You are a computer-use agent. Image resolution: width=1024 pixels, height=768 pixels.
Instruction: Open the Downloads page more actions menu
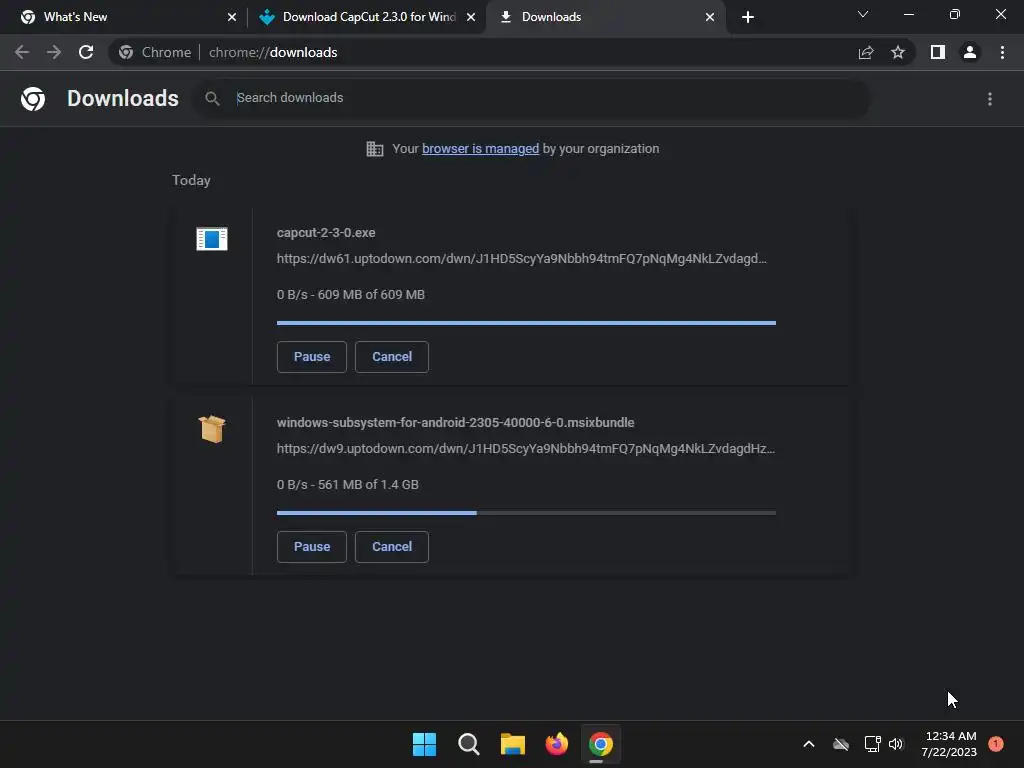coord(990,99)
